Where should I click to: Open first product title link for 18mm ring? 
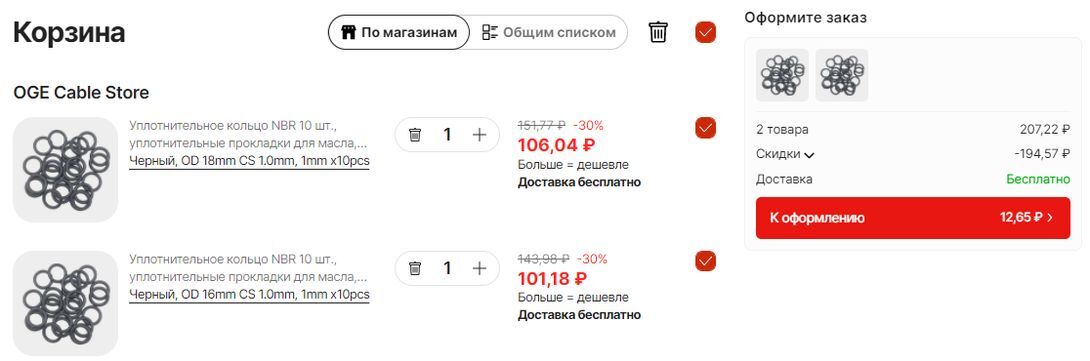point(248,135)
